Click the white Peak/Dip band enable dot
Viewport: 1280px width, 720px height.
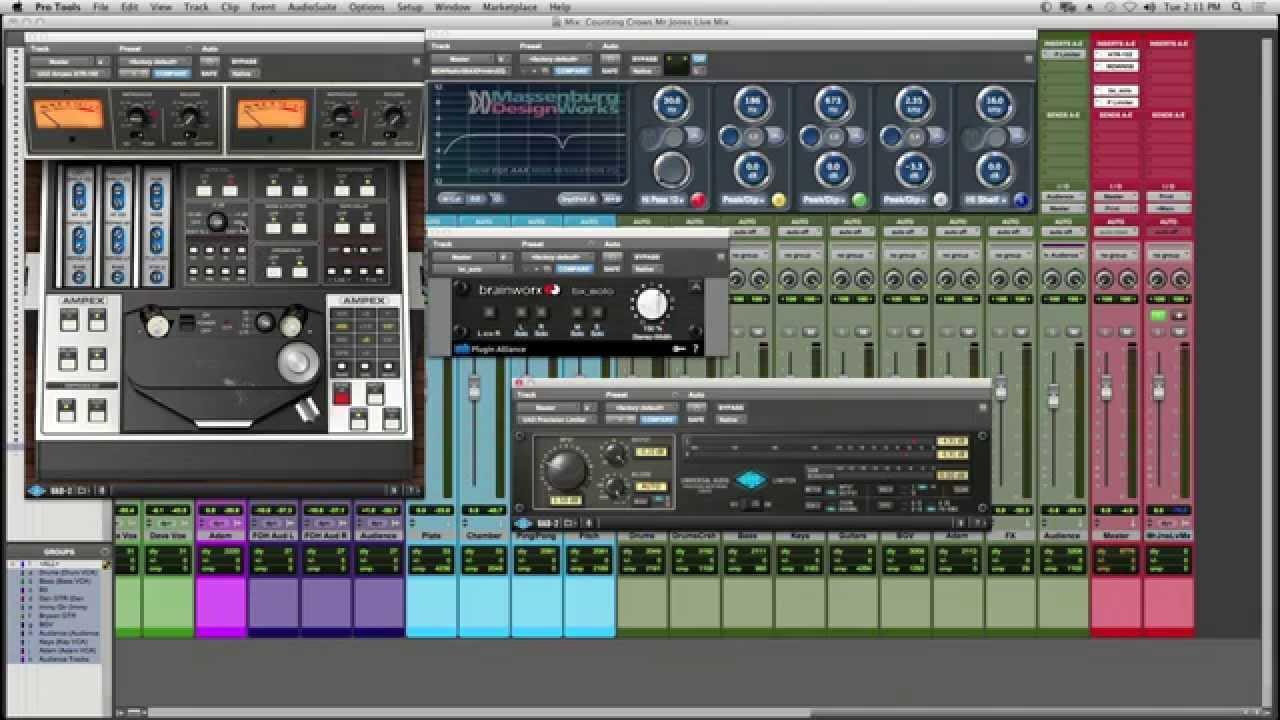coord(940,200)
